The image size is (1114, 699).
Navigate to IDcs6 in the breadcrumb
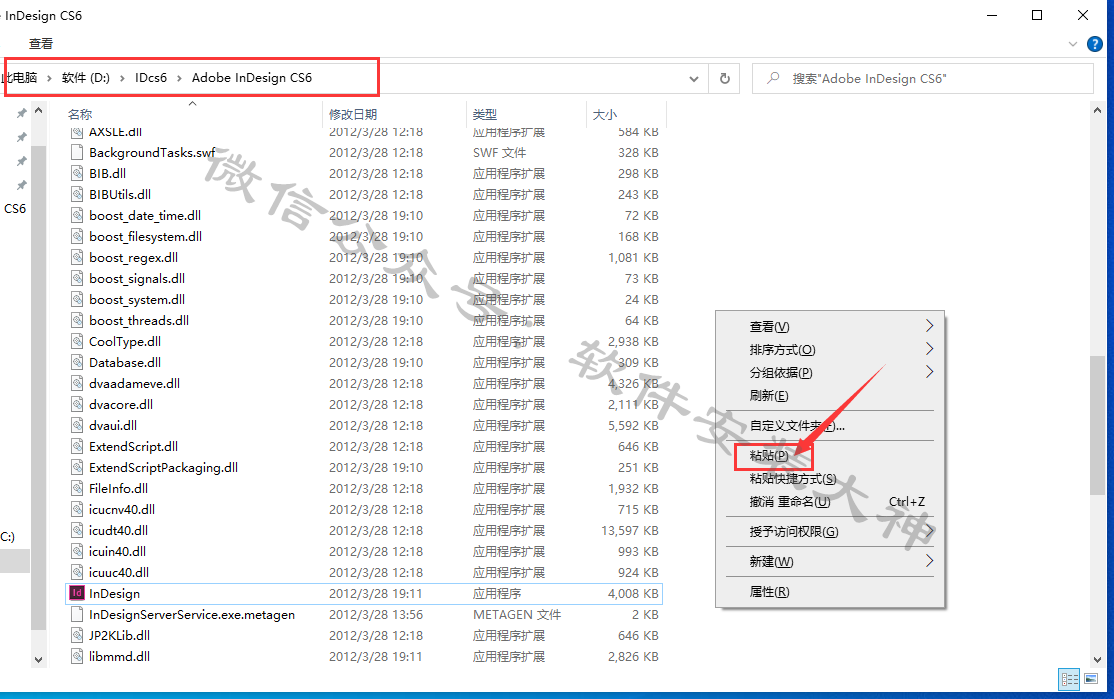pyautogui.click(x=151, y=77)
